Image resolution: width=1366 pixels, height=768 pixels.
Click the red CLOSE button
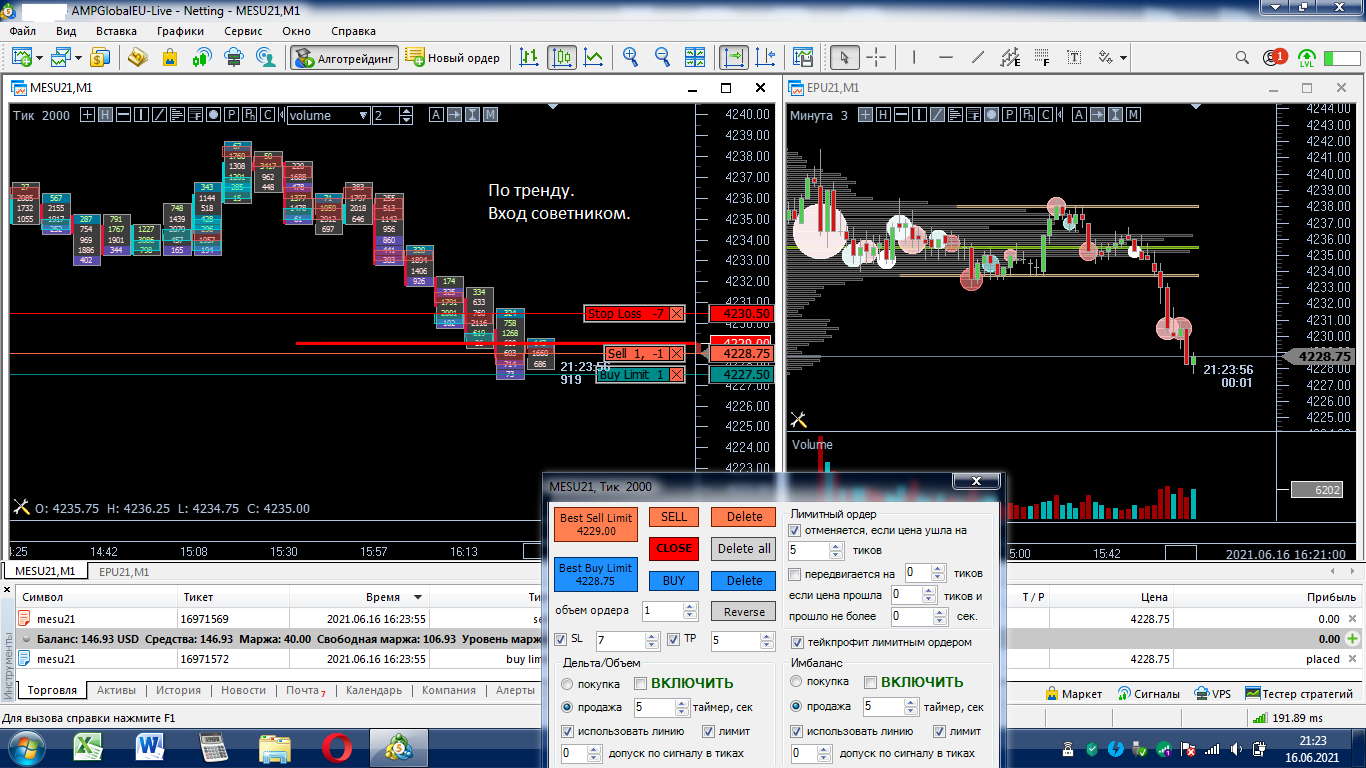[x=674, y=548]
